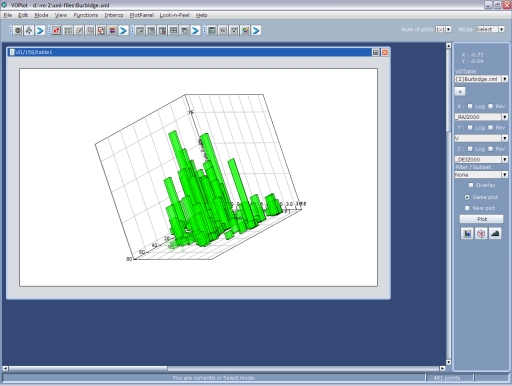The image size is (512, 386).
Task: Toggle the Overlay checkbox
Action: 471,185
